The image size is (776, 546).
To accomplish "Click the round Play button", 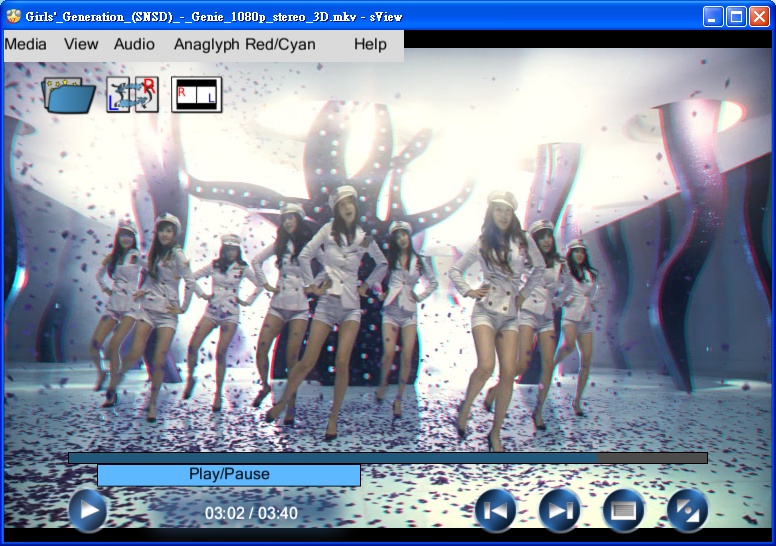I will pos(88,510).
